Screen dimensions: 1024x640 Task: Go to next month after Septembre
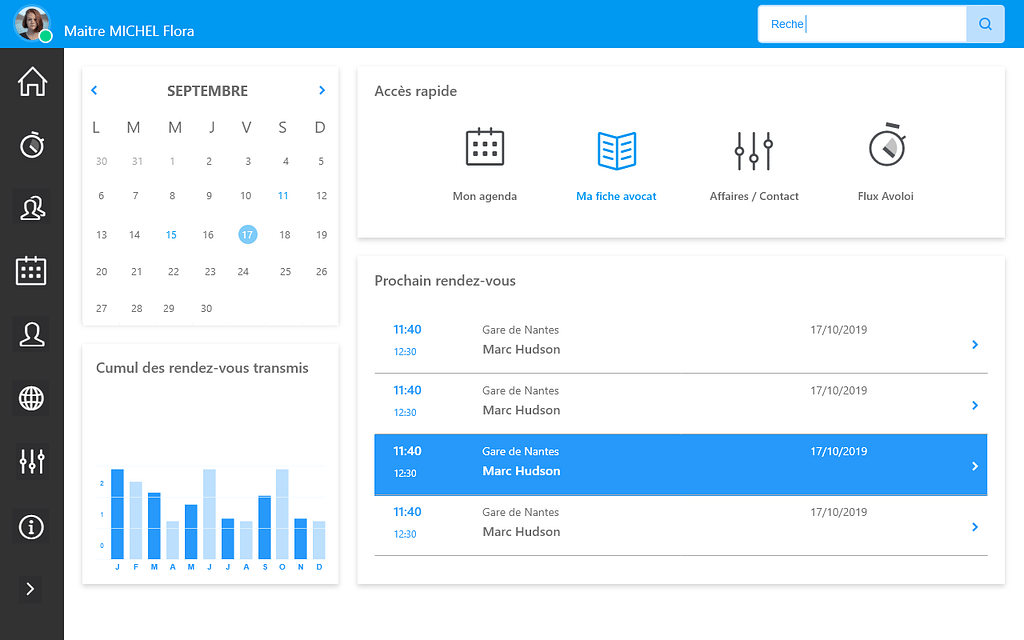tap(321, 91)
